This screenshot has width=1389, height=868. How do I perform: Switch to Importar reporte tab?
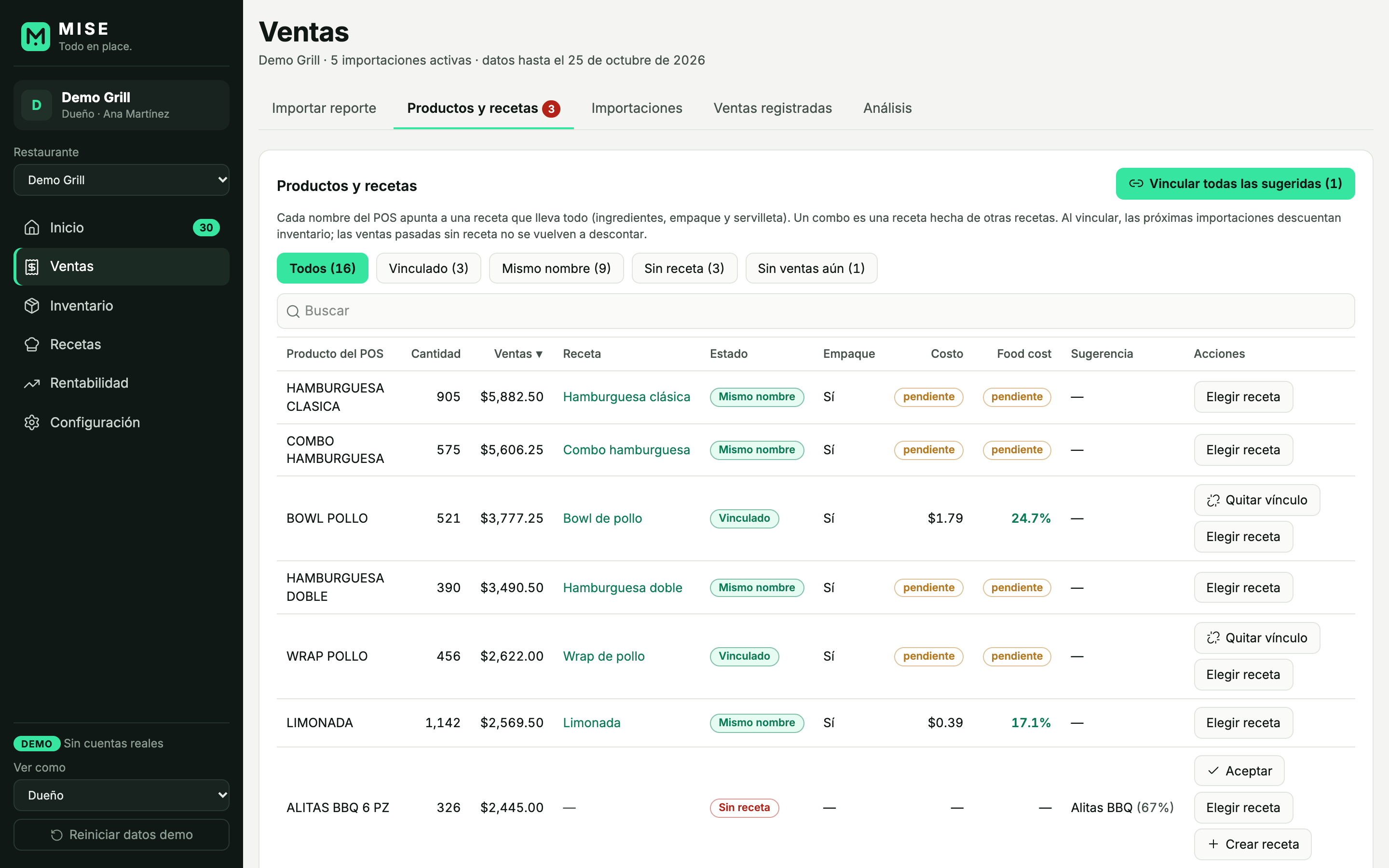[324, 108]
